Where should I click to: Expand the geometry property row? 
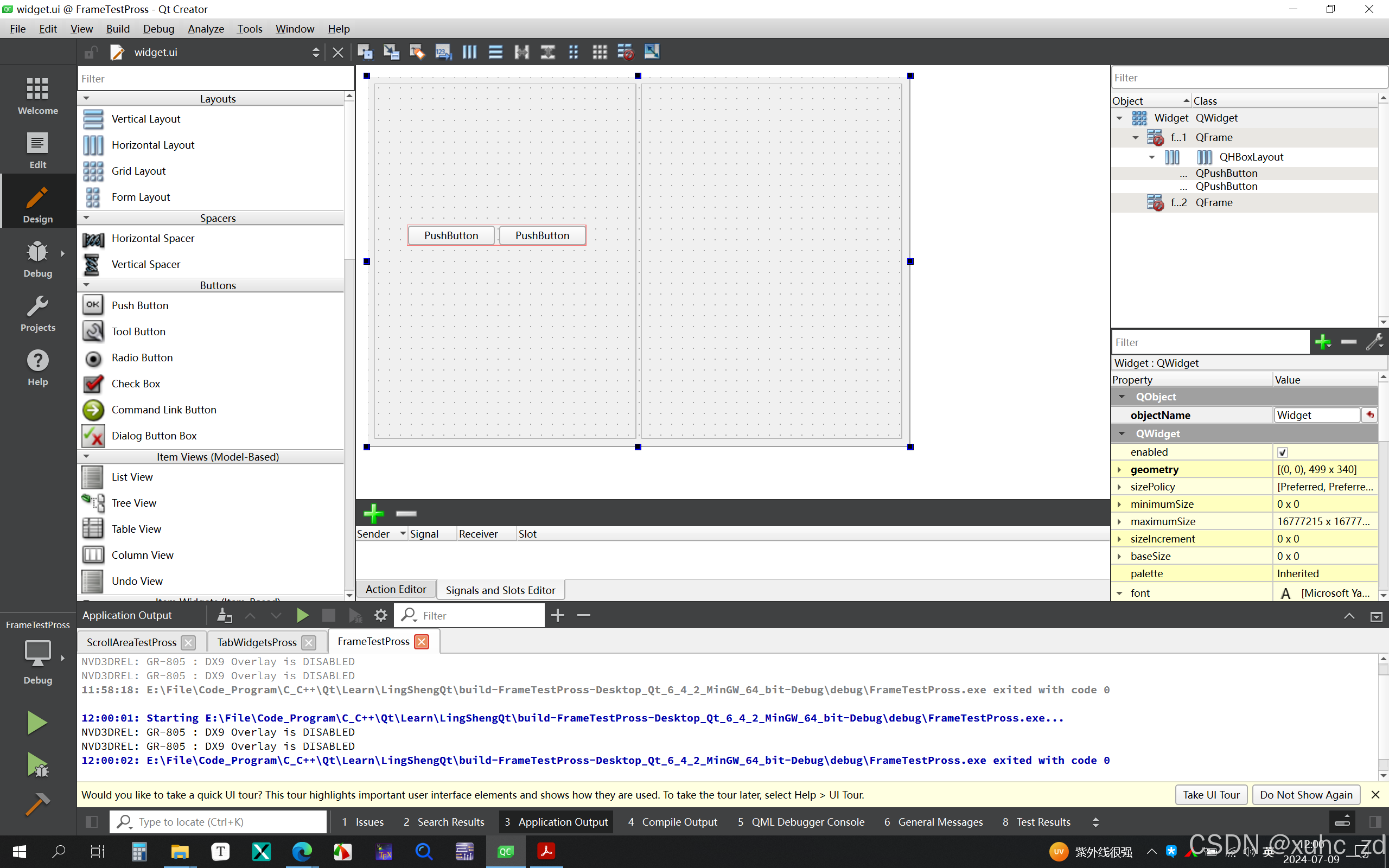pos(1119,470)
